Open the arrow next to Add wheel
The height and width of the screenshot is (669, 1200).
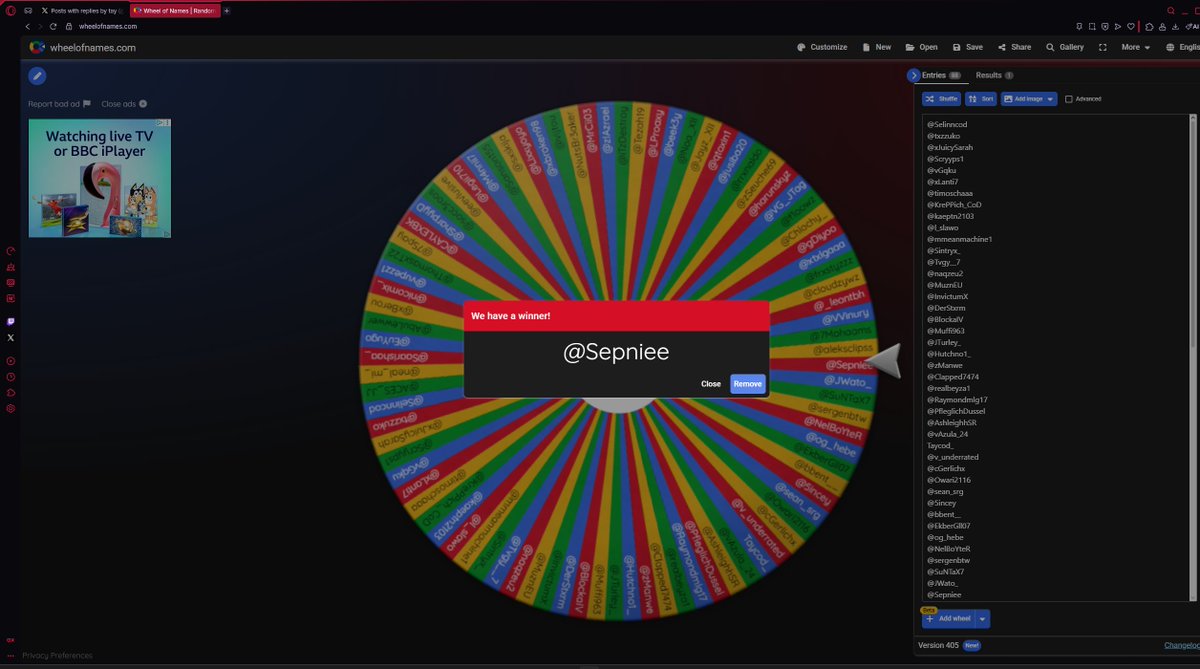(x=983, y=619)
